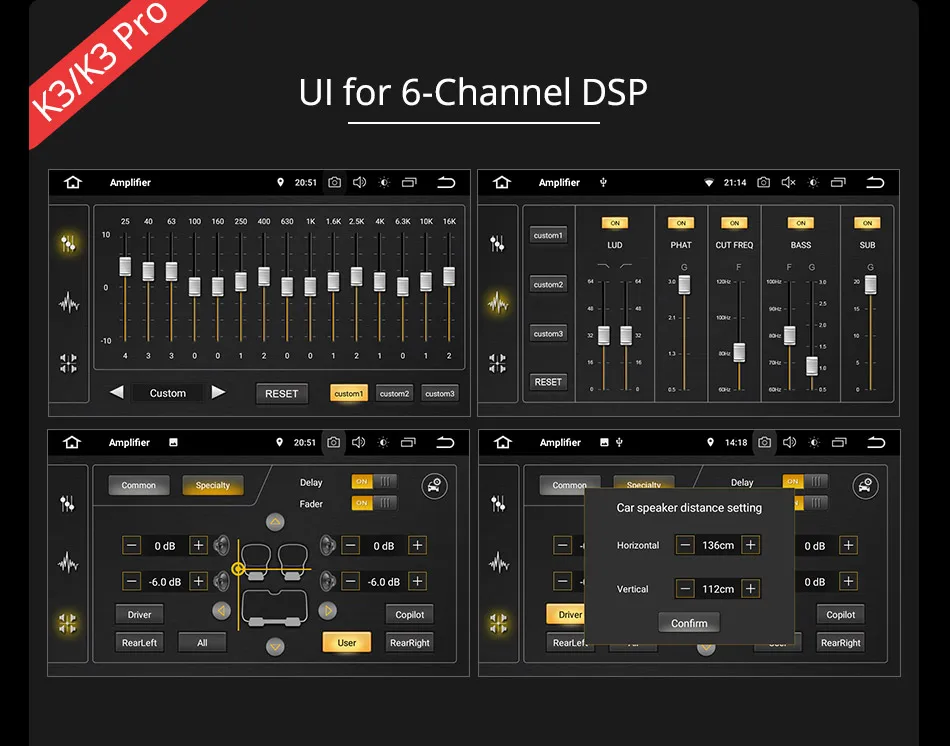Open equalizer sidebar icon in LUD screen
This screenshot has width=950, height=746.
pyautogui.click(x=497, y=244)
